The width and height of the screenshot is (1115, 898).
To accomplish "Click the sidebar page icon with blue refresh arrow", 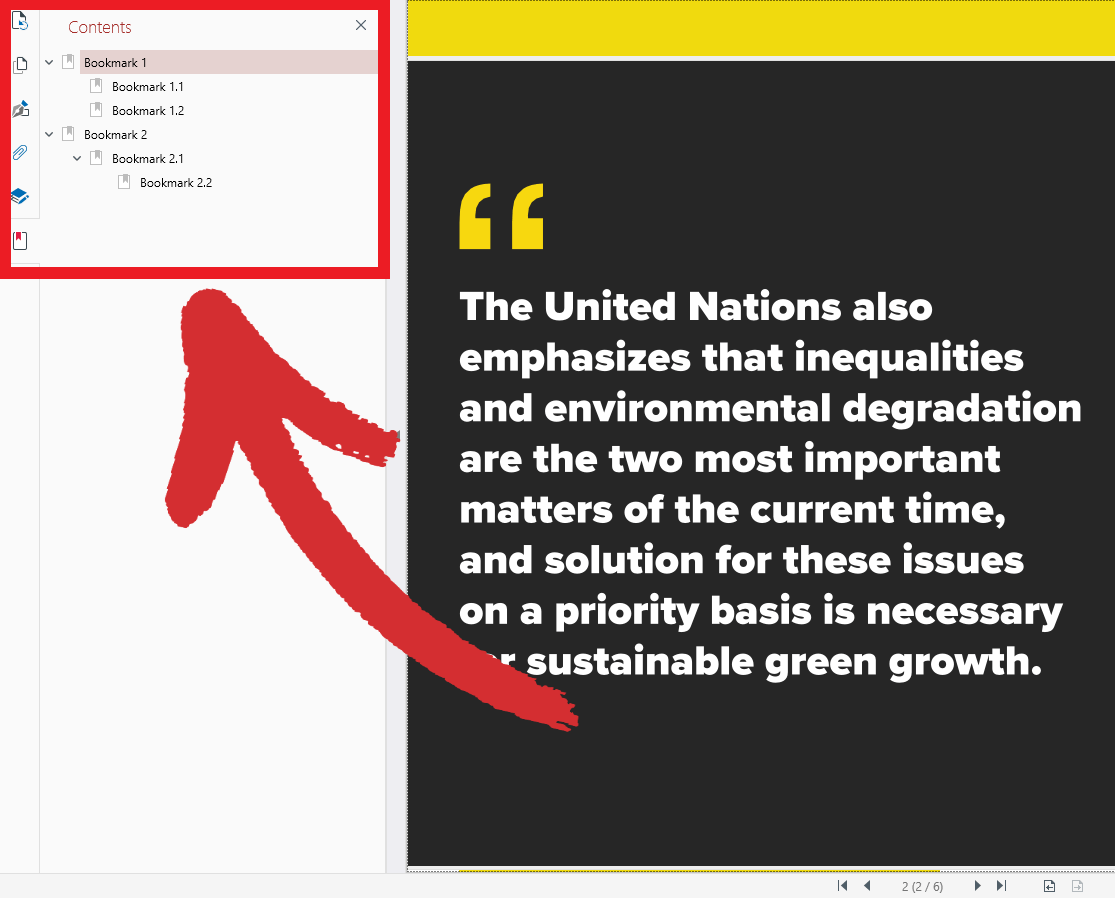I will click(20, 21).
